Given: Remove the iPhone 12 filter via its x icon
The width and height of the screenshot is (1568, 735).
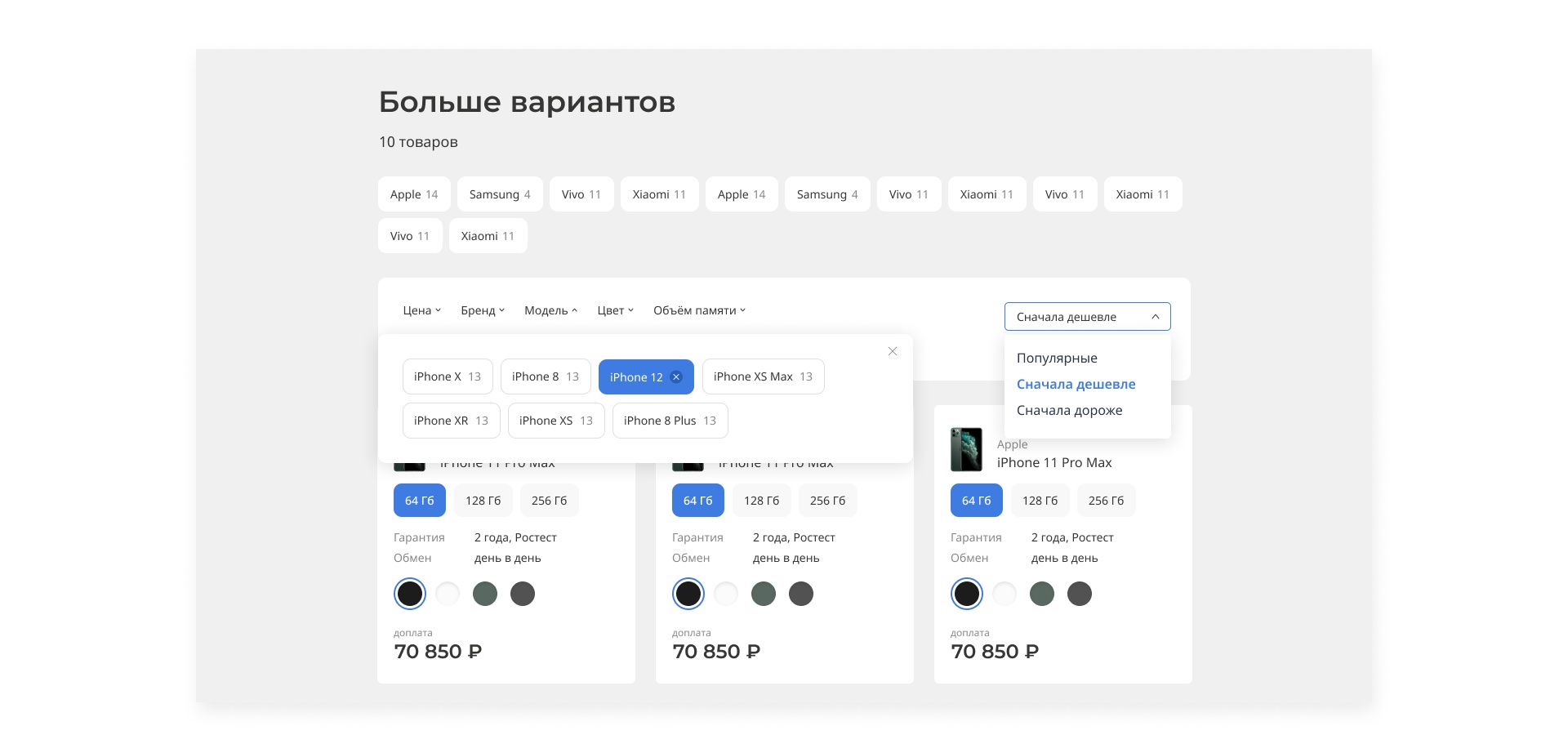Looking at the screenshot, I should pyautogui.click(x=676, y=376).
